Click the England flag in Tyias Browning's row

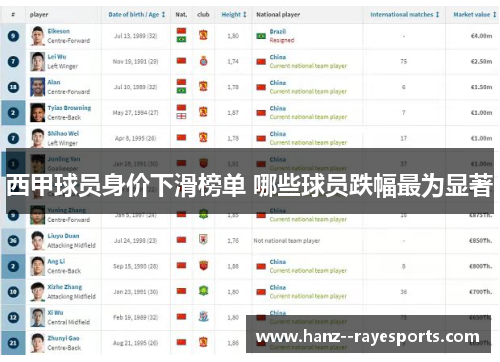(181, 116)
